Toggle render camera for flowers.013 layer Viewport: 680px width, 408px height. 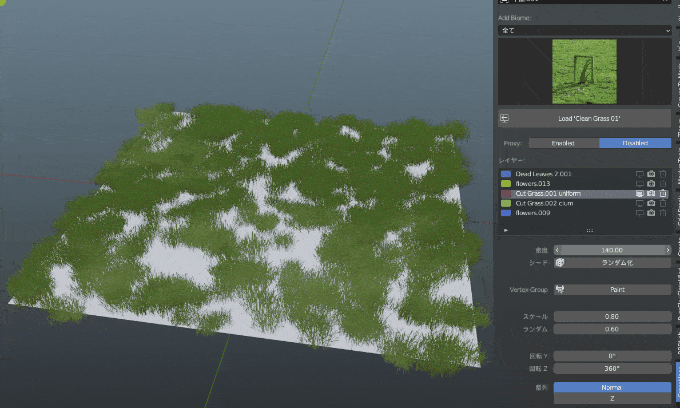(651, 183)
